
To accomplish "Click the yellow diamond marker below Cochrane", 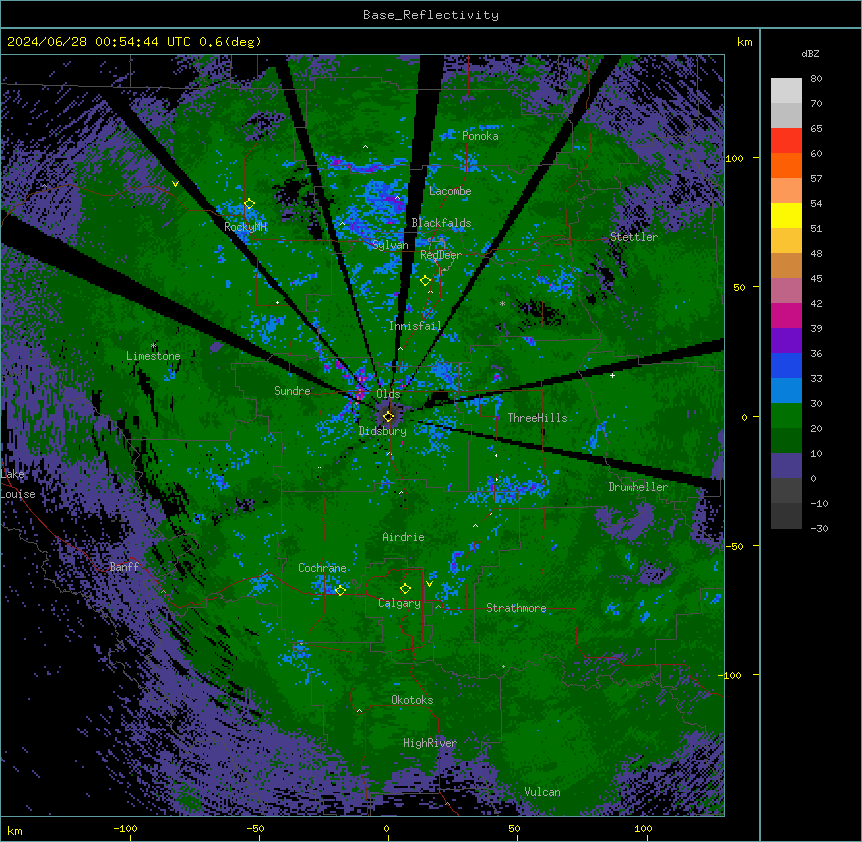I will pyautogui.click(x=340, y=590).
